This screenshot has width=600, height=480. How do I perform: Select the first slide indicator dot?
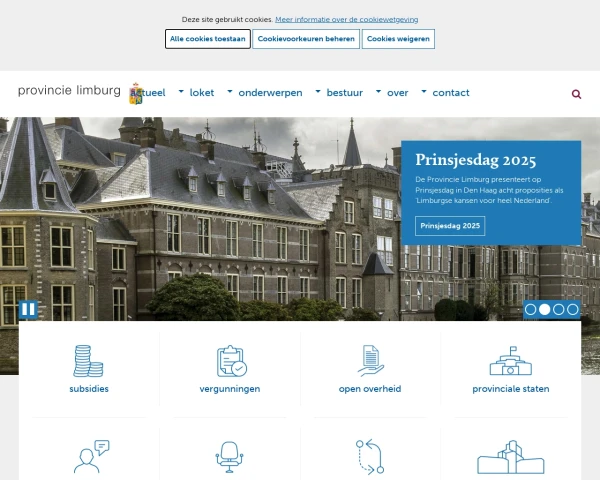pos(530,309)
